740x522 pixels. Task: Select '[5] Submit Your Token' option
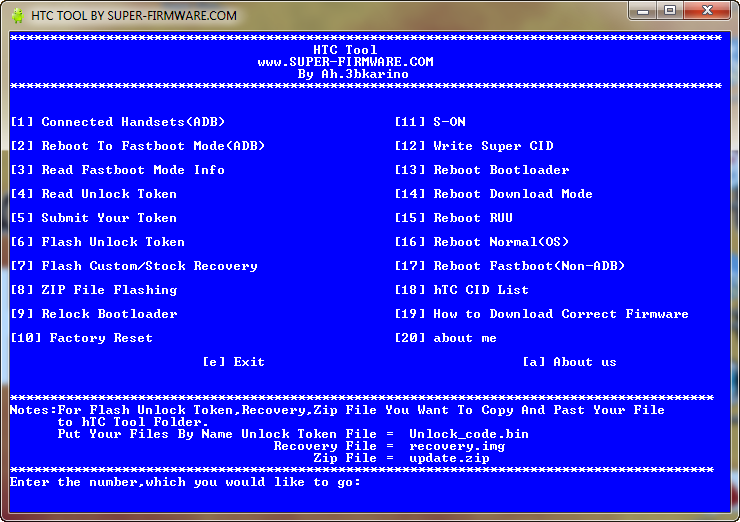pos(93,218)
